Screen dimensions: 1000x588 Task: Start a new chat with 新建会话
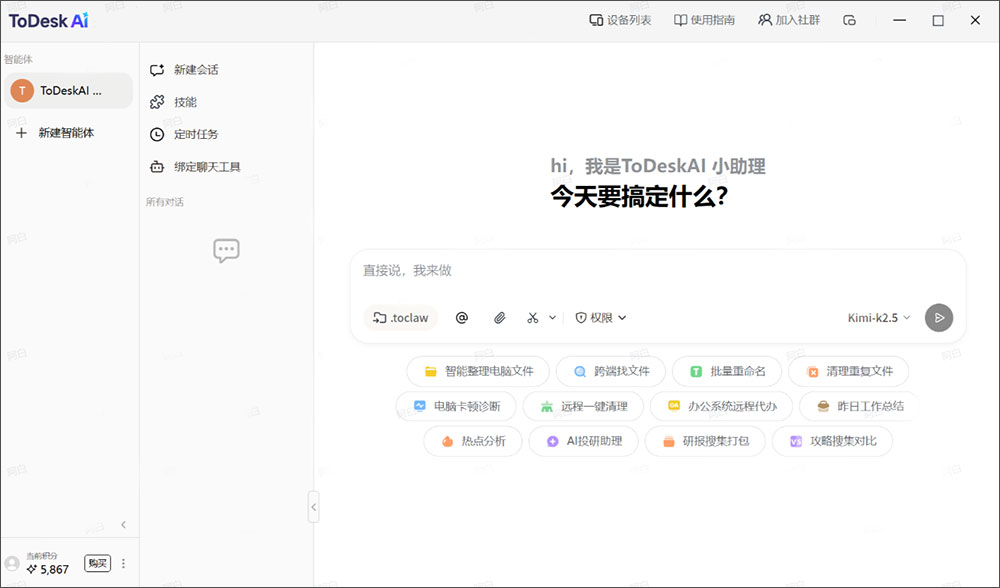tap(184, 70)
